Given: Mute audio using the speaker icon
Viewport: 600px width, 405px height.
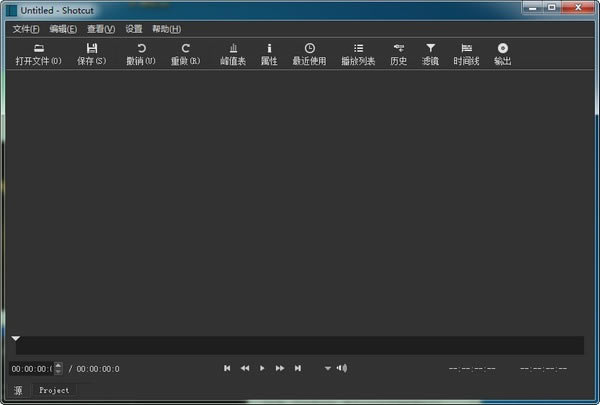Looking at the screenshot, I should pos(342,368).
